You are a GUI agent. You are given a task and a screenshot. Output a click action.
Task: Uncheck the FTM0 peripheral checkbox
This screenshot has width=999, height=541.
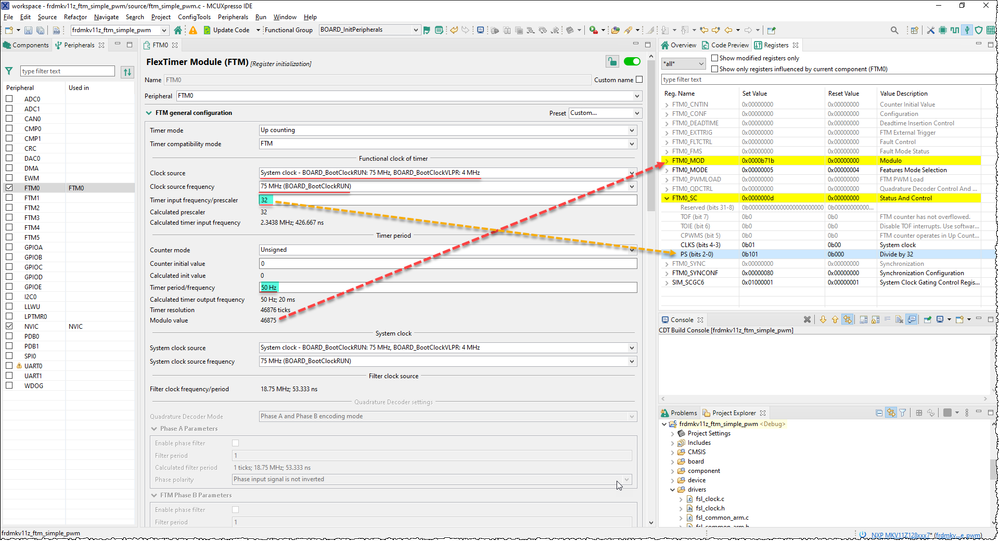(9, 188)
